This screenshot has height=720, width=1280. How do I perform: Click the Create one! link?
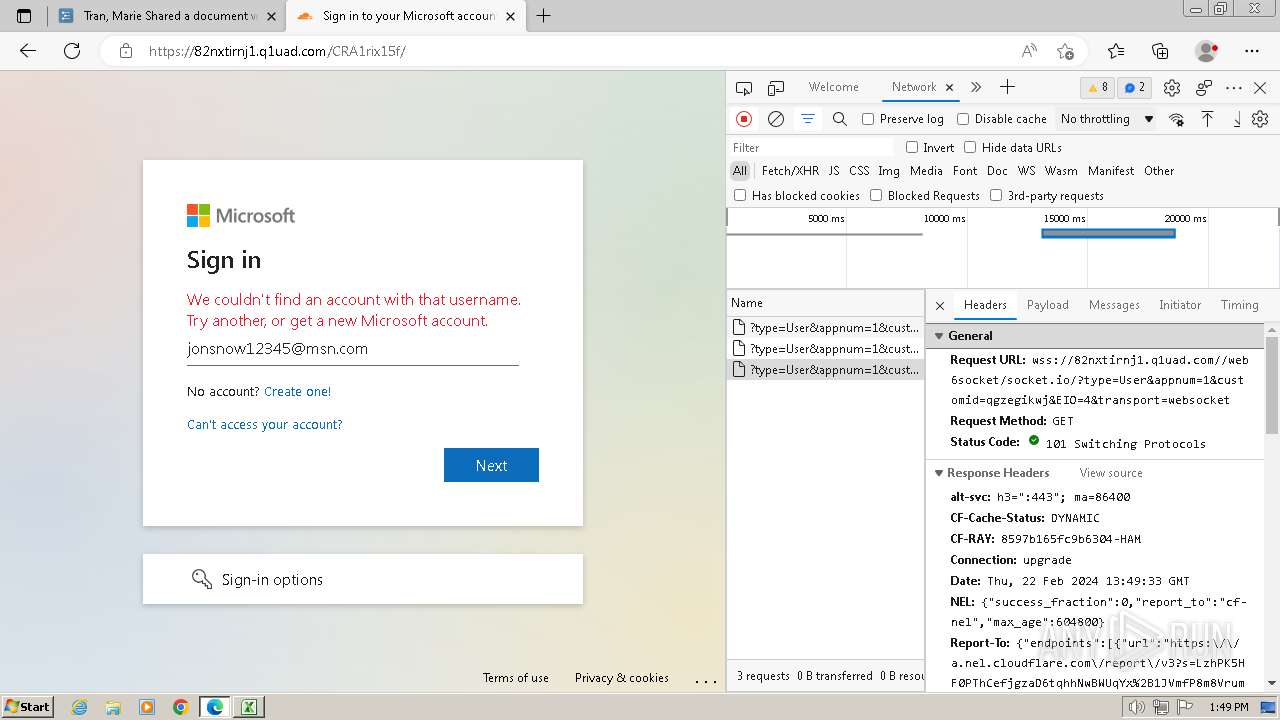(x=297, y=392)
